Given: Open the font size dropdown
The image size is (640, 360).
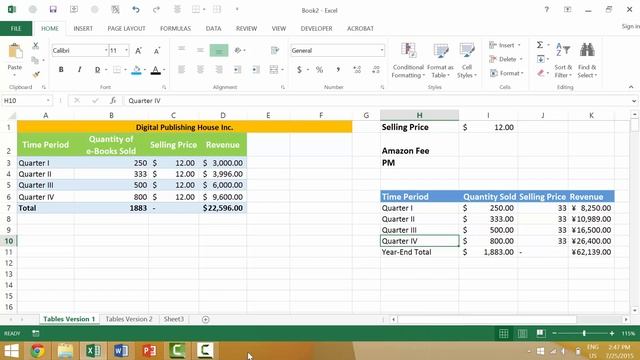Looking at the screenshot, I should point(127,51).
